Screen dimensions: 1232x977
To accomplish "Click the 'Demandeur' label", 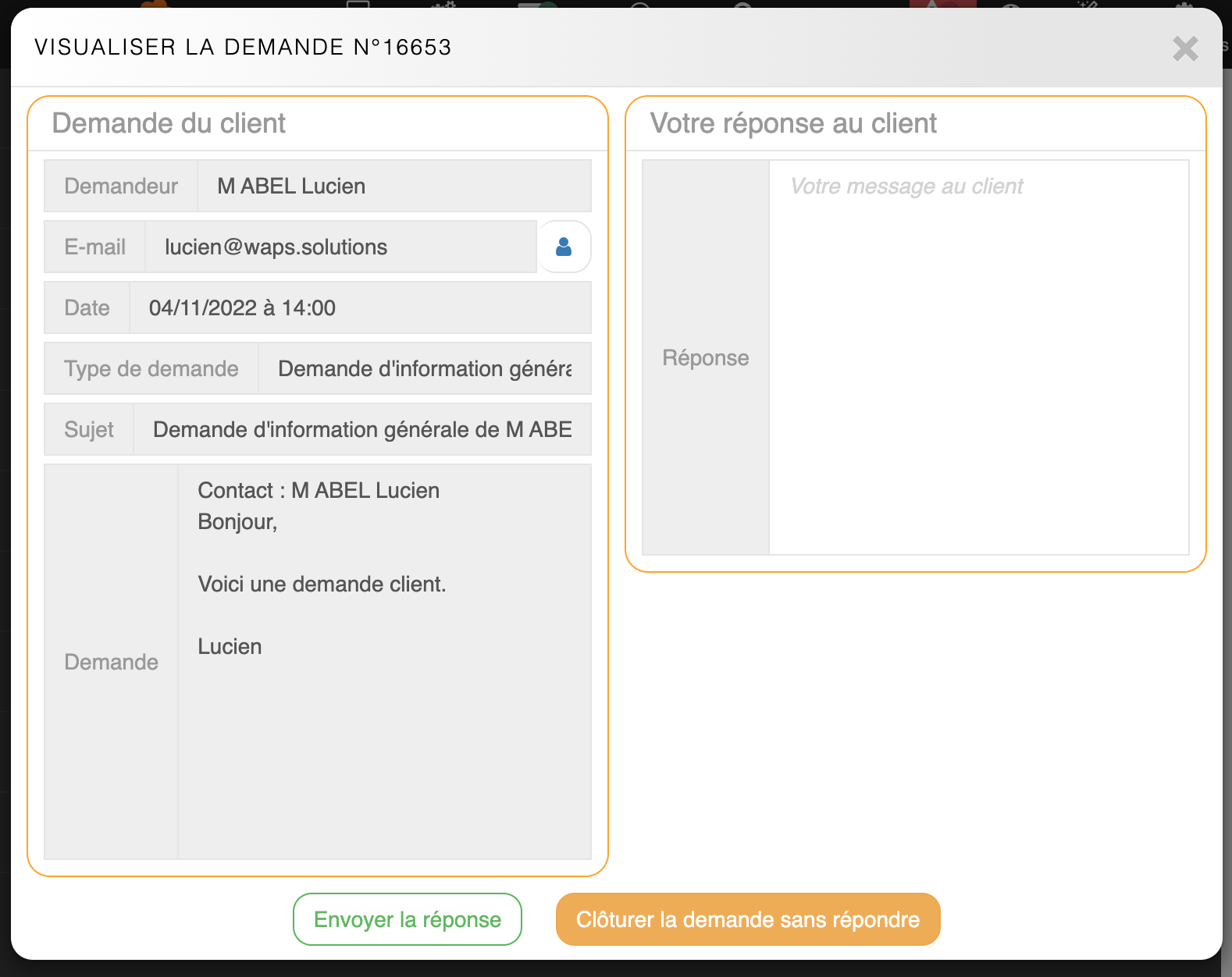I will coord(121,187).
